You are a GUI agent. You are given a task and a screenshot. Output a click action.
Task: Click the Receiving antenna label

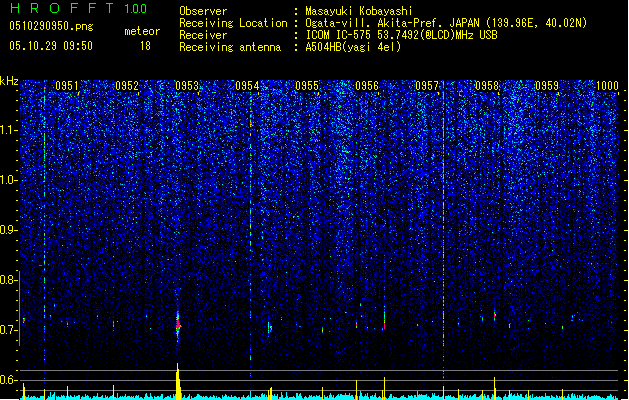point(230,47)
